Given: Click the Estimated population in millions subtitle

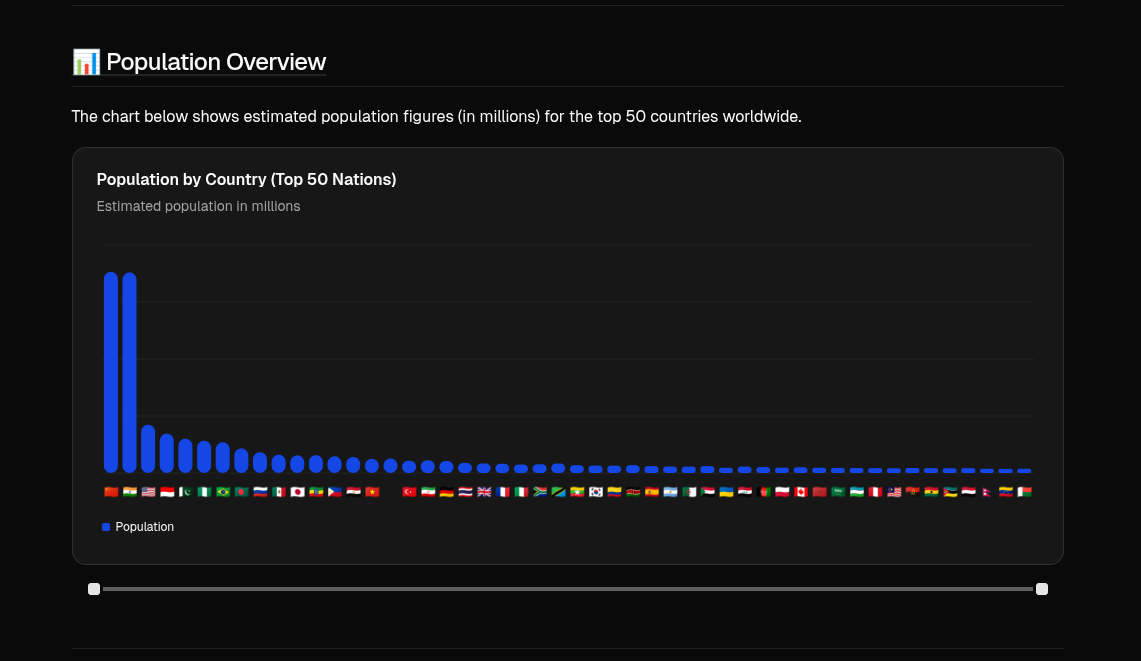Looking at the screenshot, I should coord(198,206).
